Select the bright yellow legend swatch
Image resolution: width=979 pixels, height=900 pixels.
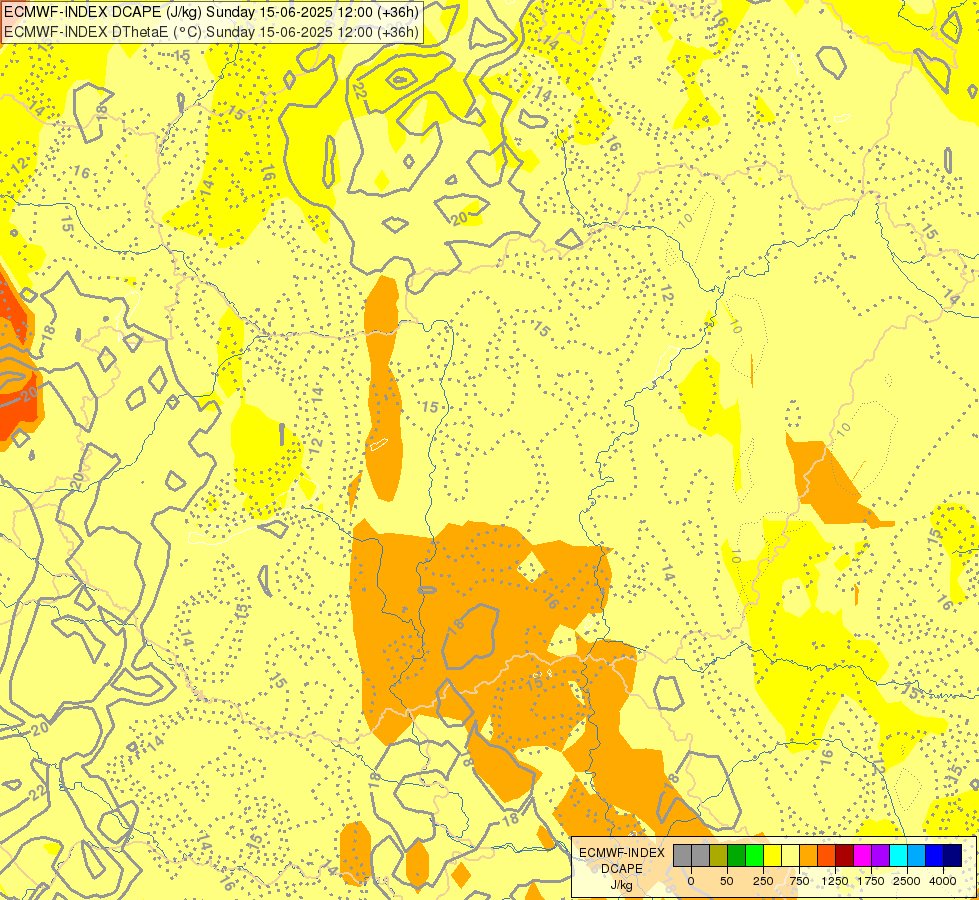772,856
